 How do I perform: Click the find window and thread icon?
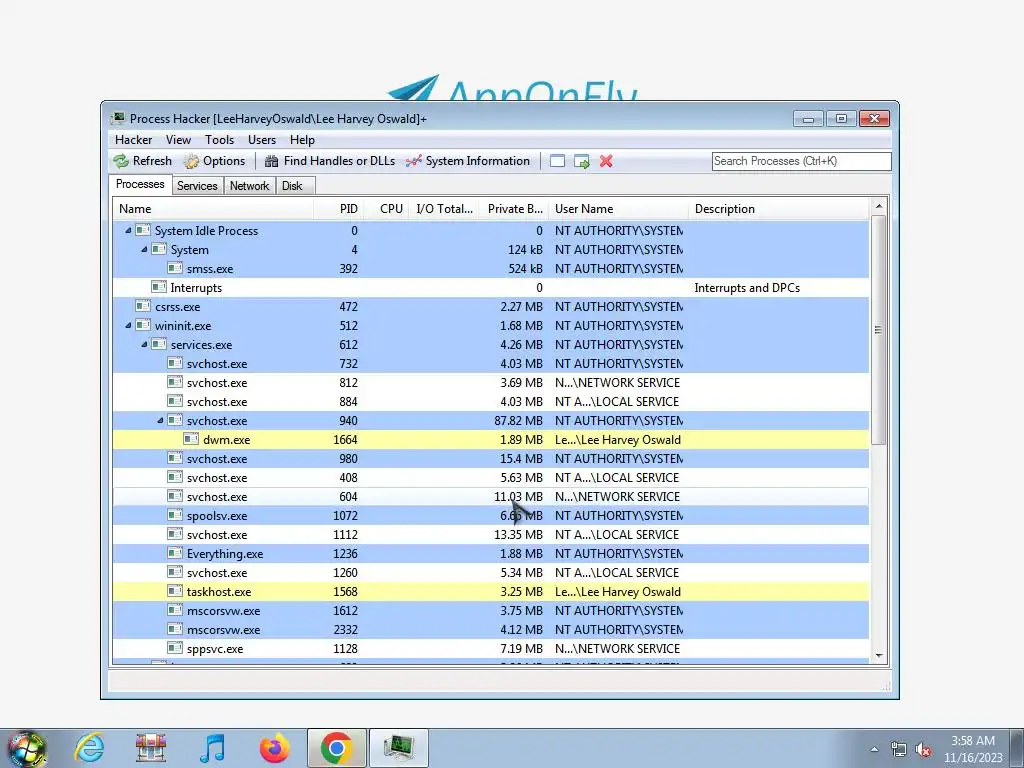tap(581, 161)
